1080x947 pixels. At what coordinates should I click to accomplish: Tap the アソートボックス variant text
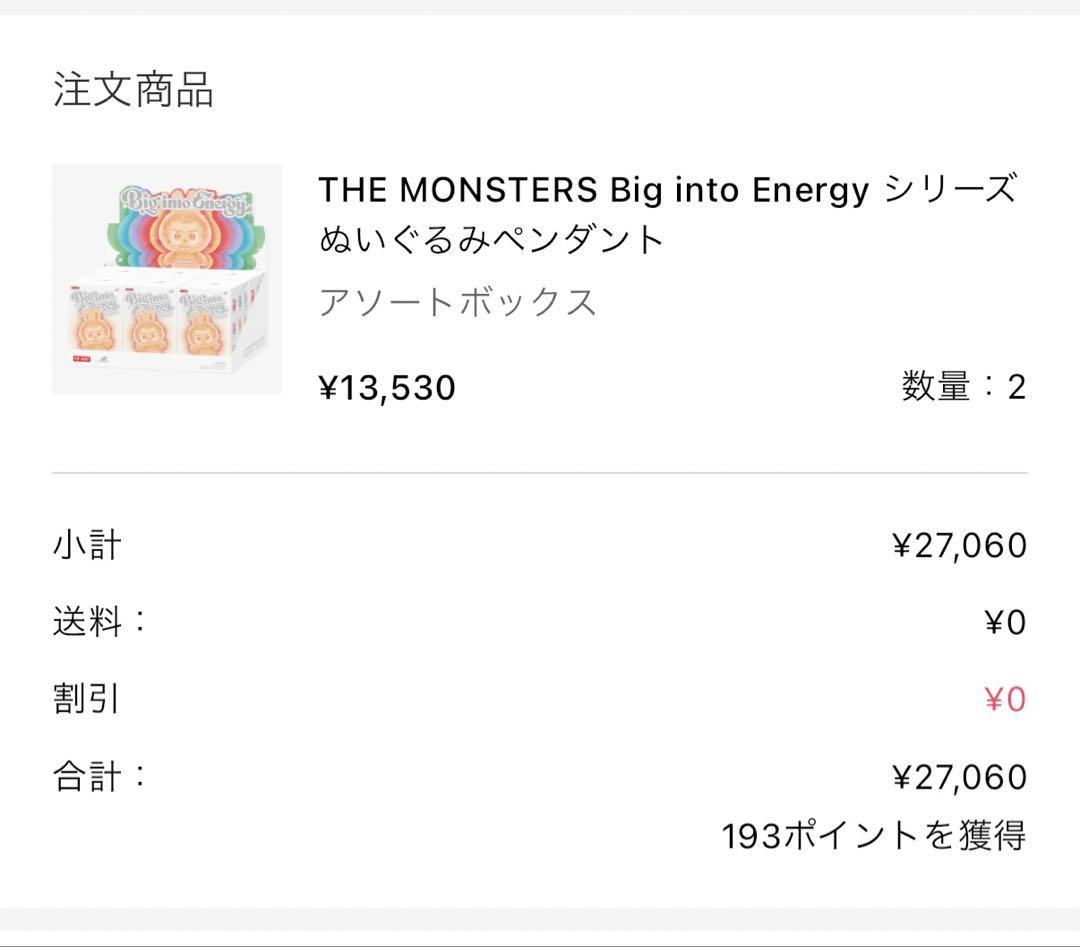[x=457, y=301]
